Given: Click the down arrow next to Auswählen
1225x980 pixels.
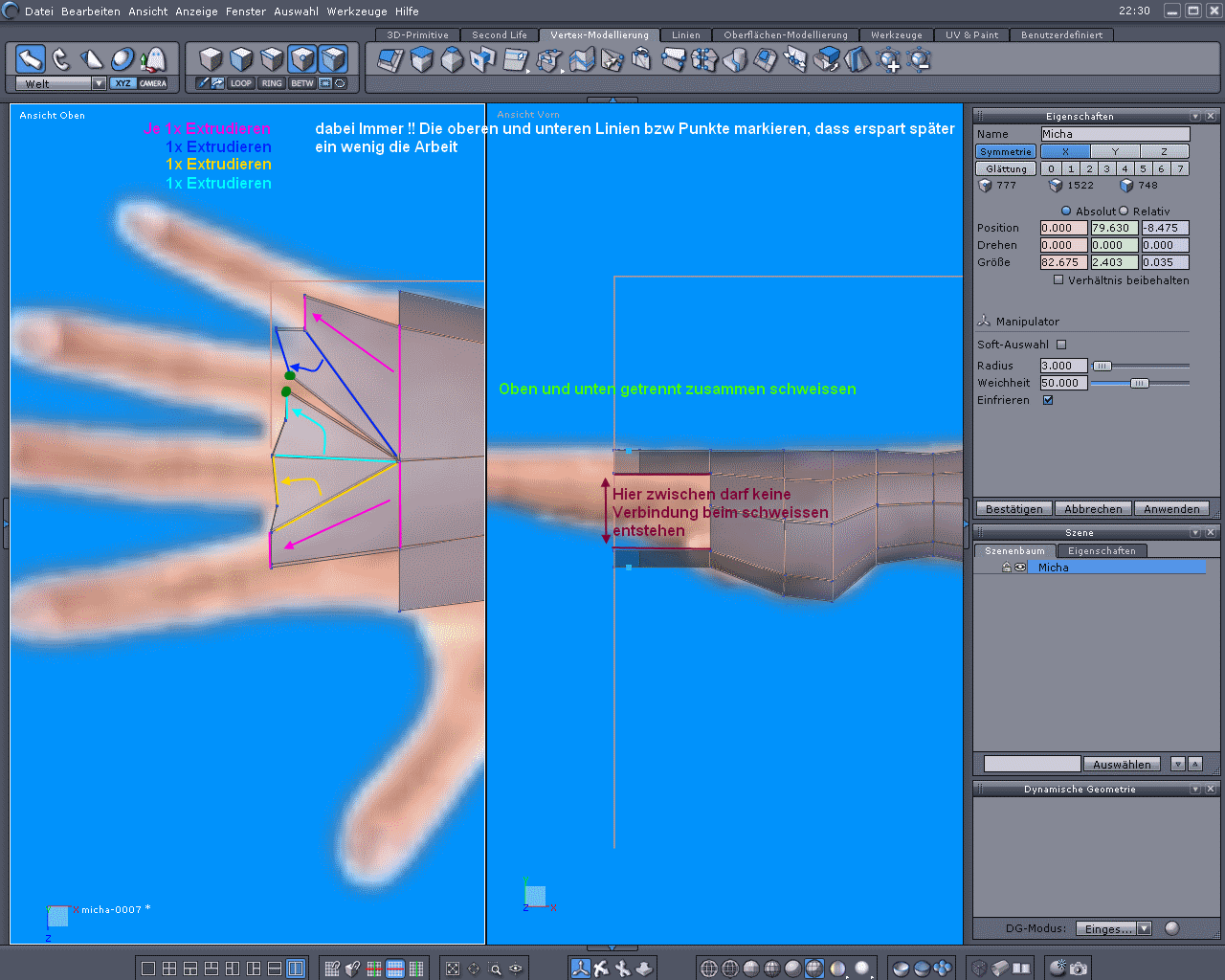Looking at the screenshot, I should click(x=1178, y=764).
